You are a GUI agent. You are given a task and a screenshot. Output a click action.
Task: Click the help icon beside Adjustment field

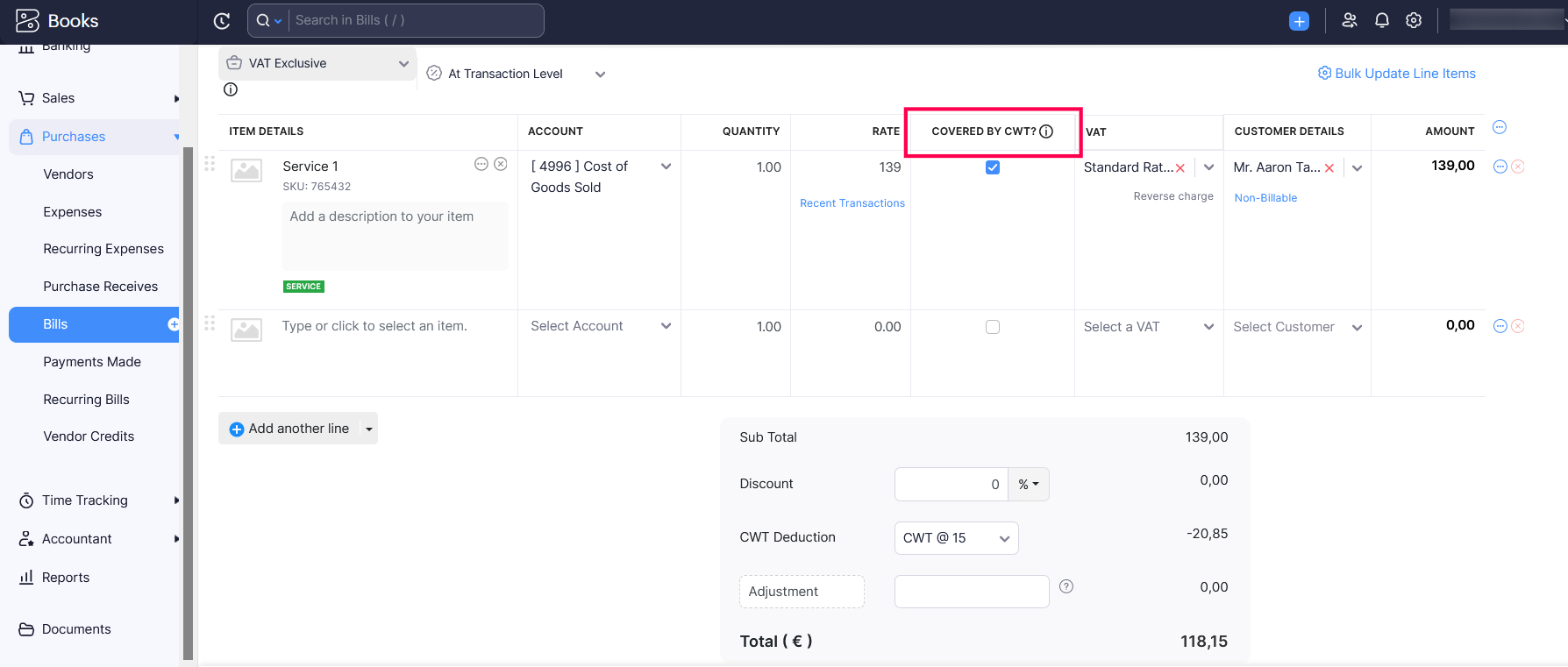[x=1066, y=587]
